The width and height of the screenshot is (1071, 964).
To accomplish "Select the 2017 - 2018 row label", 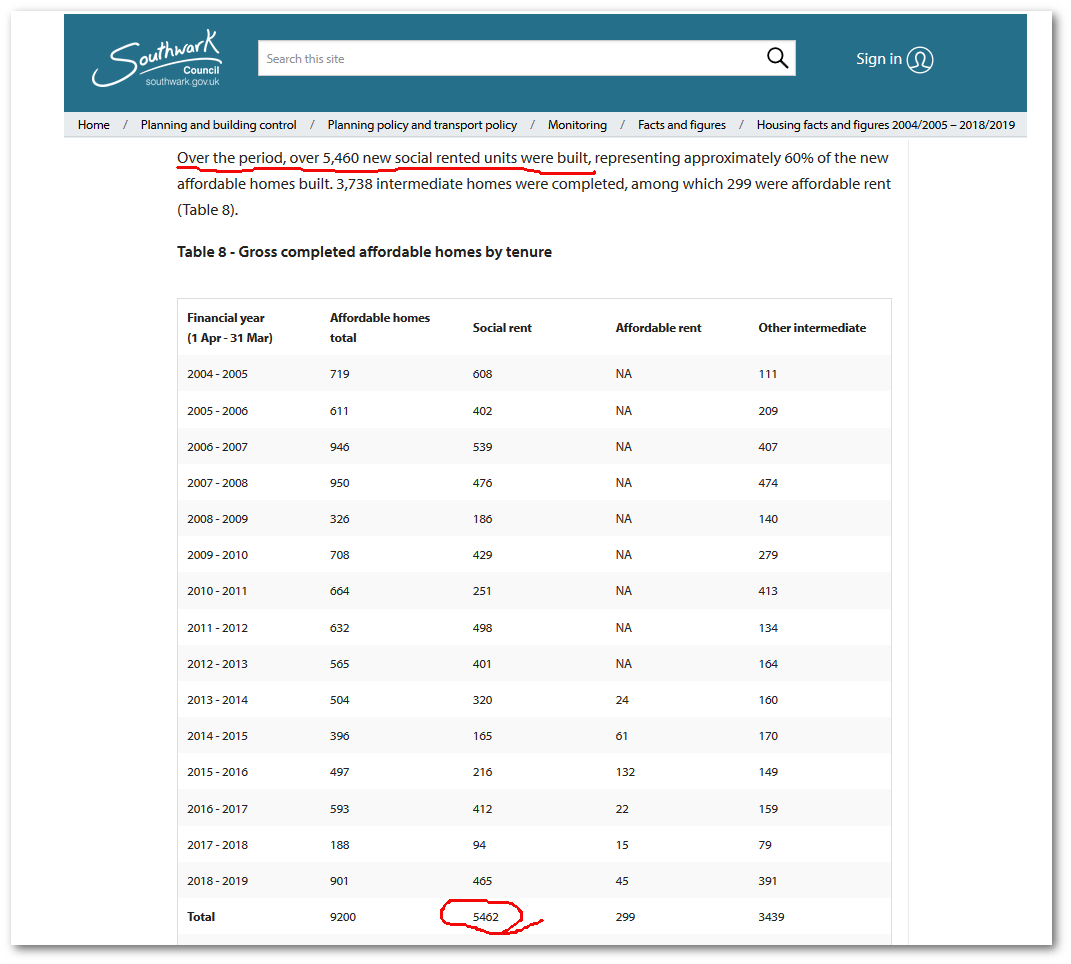I will pos(217,845).
